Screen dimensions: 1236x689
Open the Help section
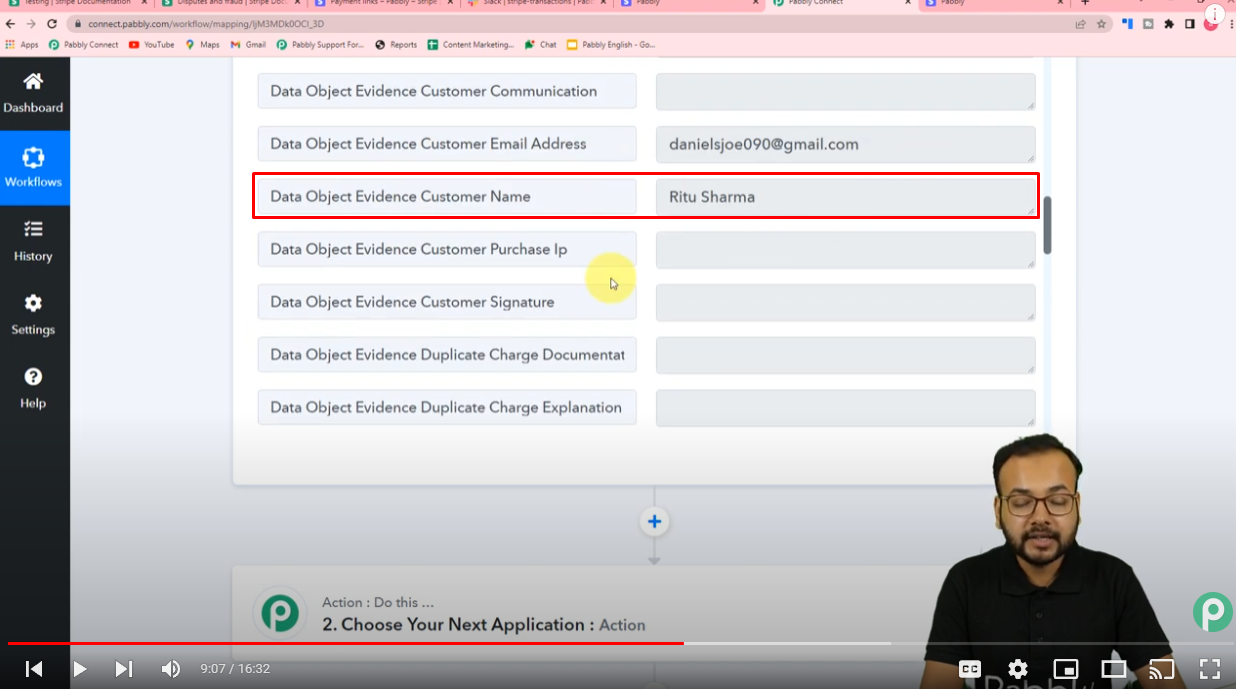click(x=34, y=389)
